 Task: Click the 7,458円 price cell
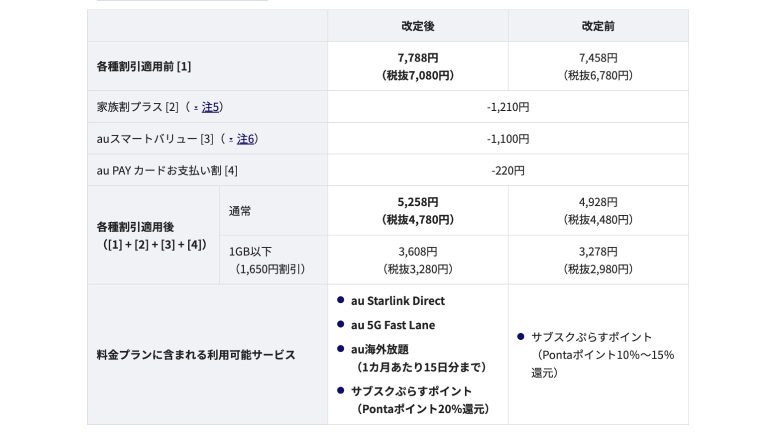coord(598,66)
